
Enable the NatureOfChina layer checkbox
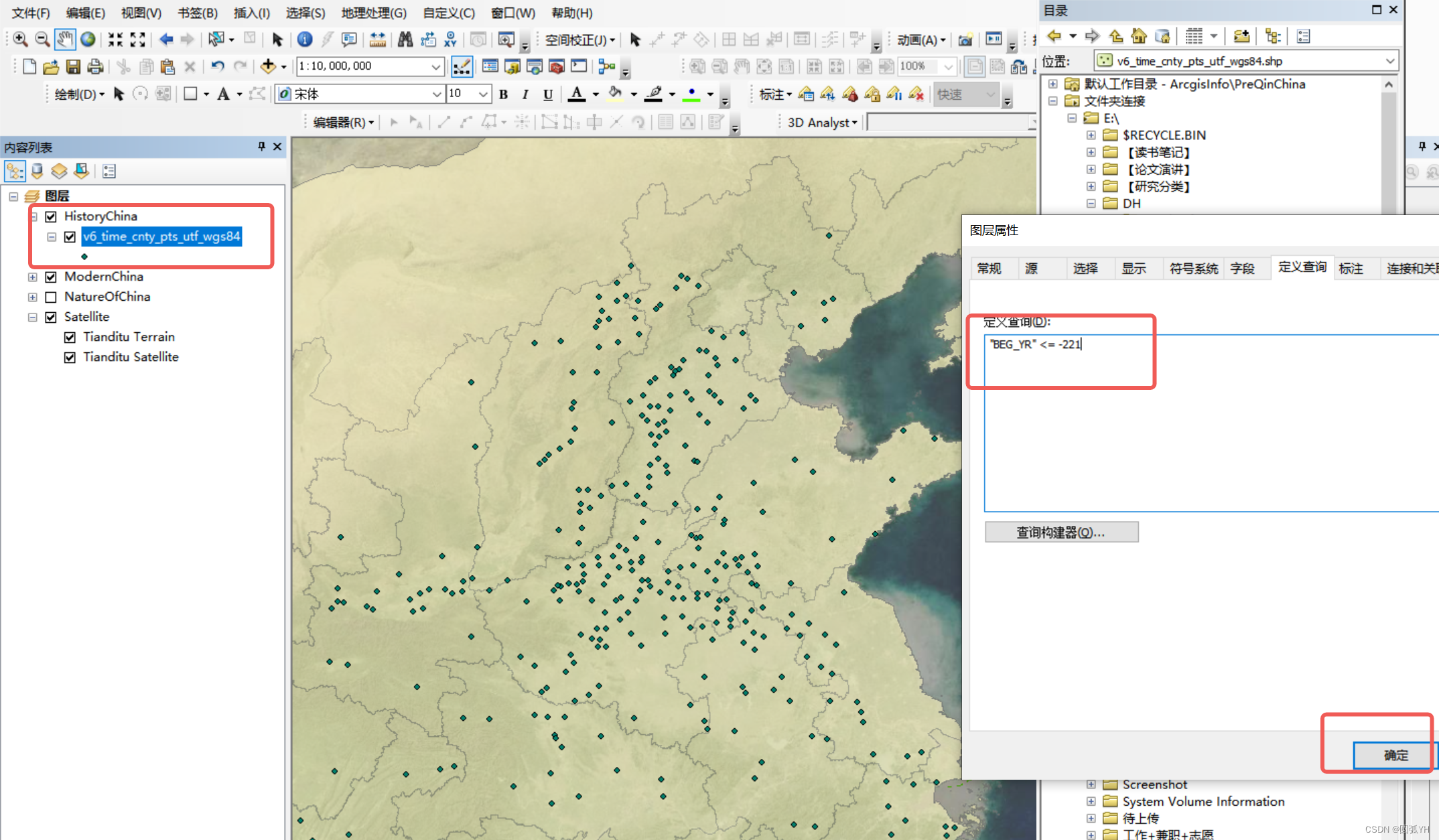tap(51, 297)
